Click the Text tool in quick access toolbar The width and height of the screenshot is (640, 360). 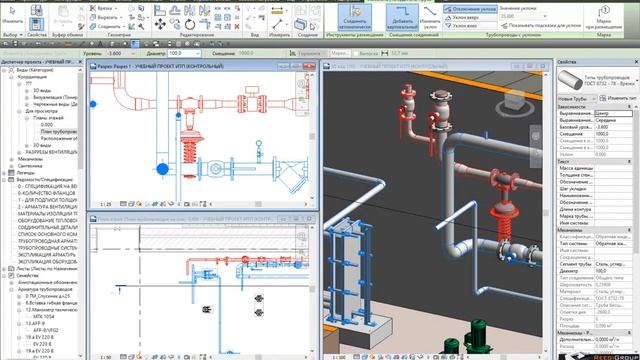100,44
